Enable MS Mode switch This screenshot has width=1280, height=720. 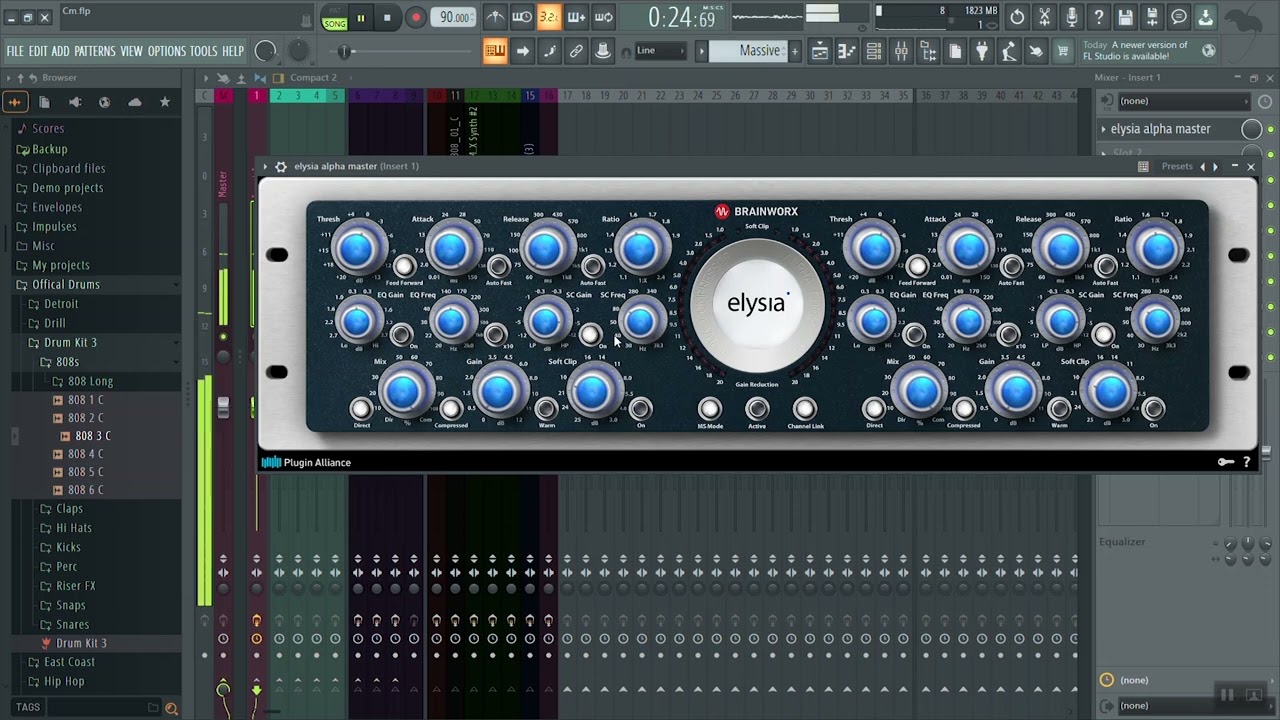click(x=710, y=408)
